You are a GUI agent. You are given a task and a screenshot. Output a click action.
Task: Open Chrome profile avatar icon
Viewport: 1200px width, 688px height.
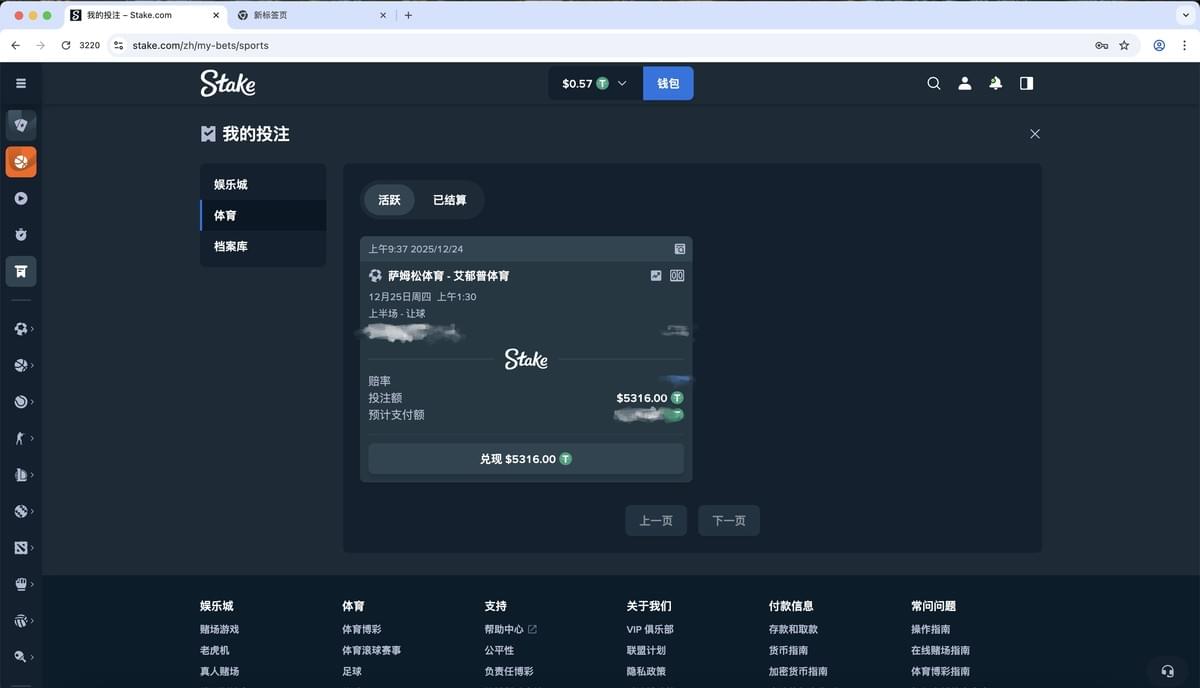1159,45
